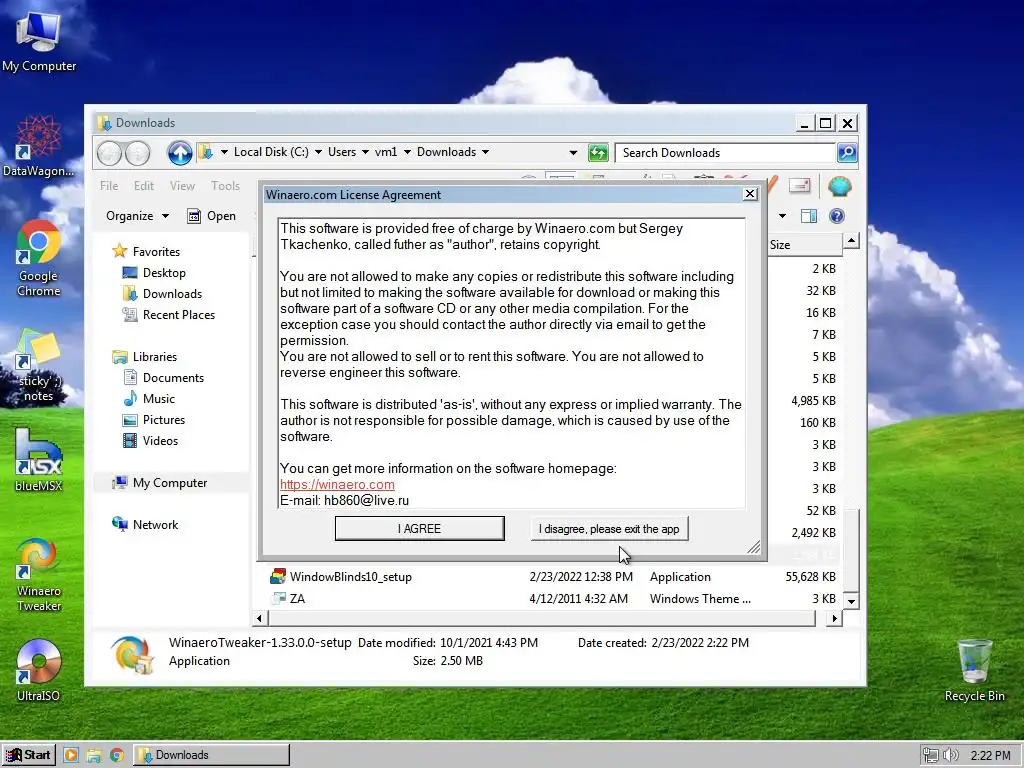The image size is (1024, 768).
Task: Open the View menu
Action: tap(182, 185)
